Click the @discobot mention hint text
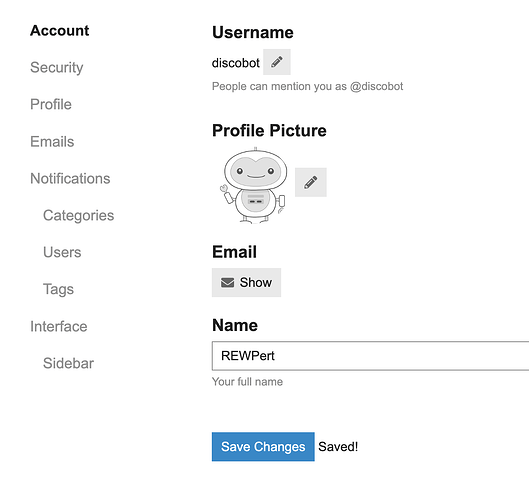The width and height of the screenshot is (529, 500). 307,86
